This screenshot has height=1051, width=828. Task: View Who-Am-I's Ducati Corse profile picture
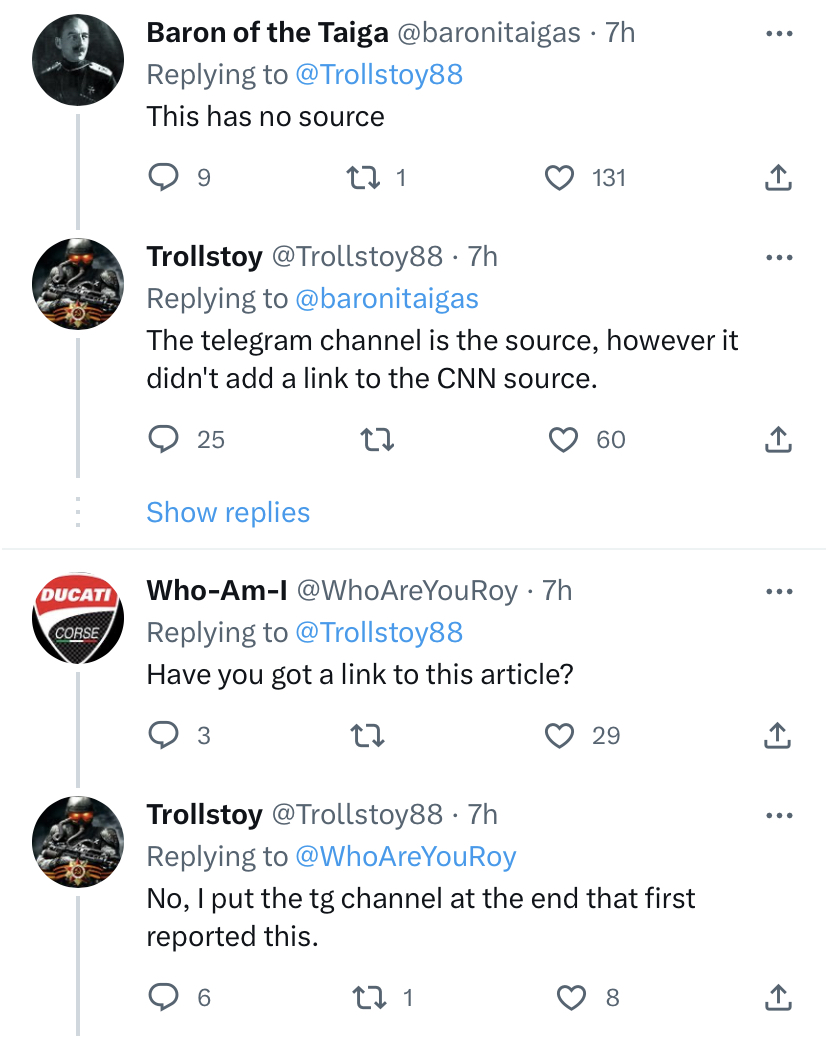78,619
